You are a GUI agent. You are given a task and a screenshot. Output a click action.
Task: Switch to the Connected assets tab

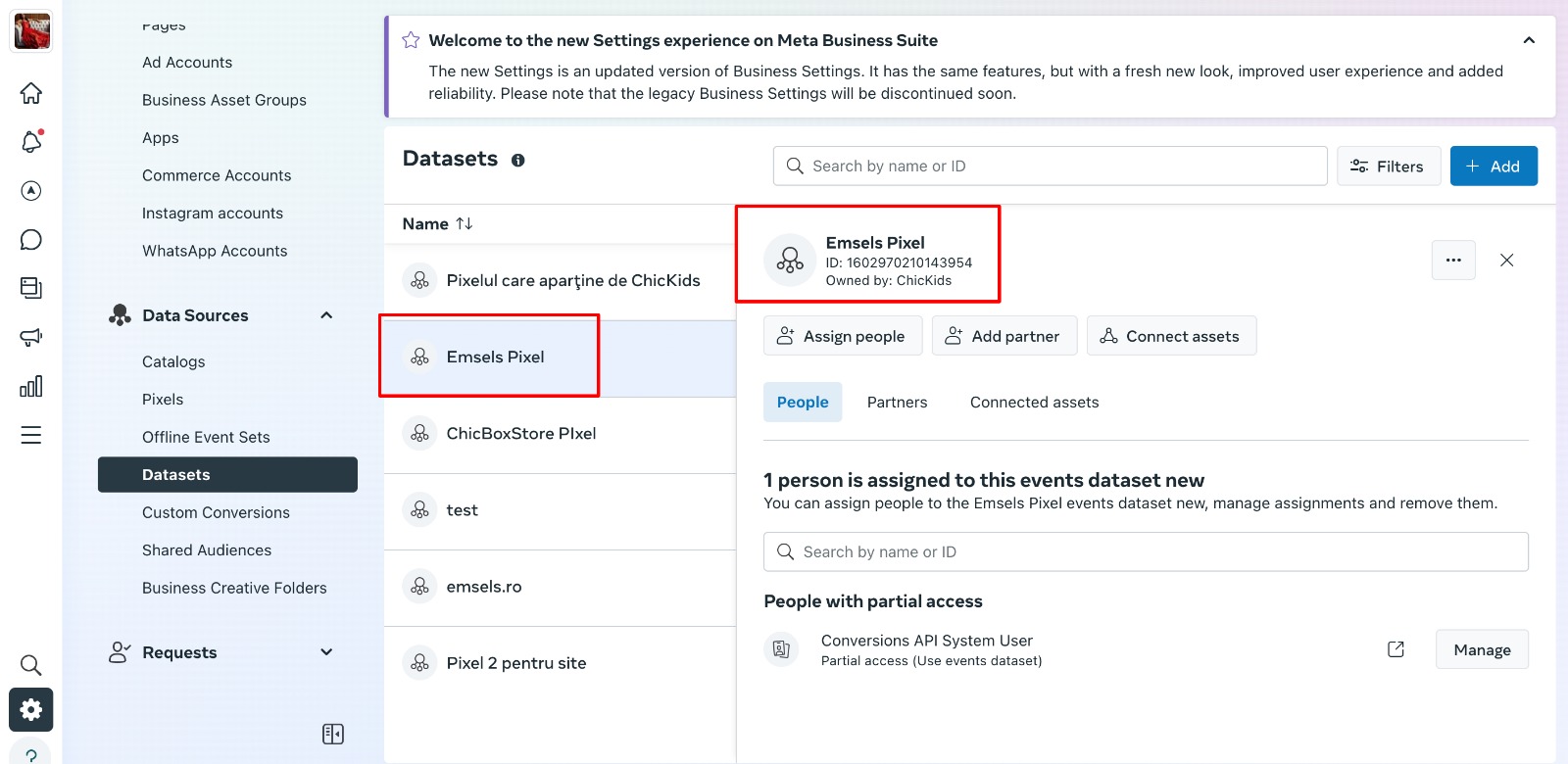1034,403
